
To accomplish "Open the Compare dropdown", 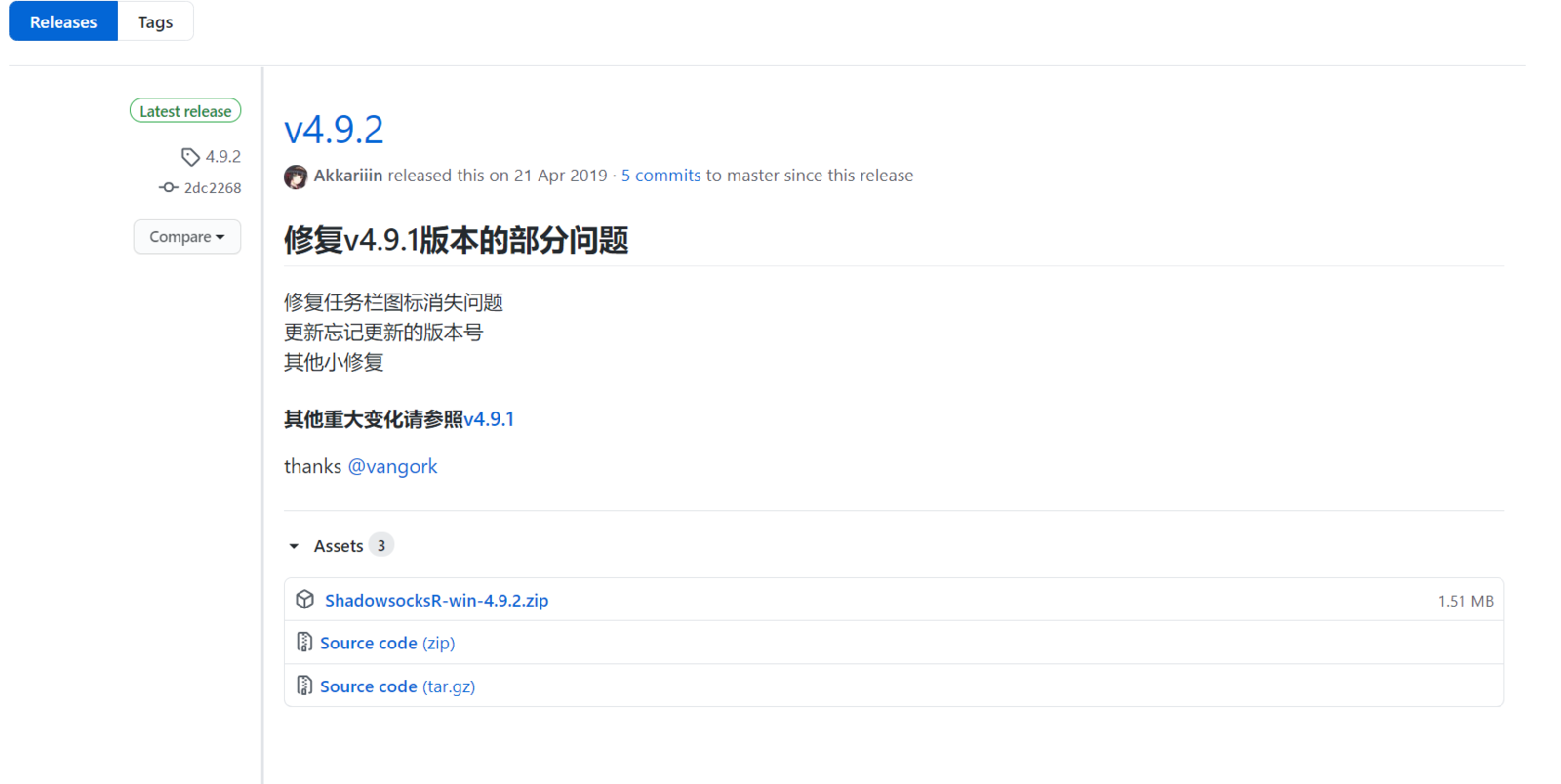I will coord(187,237).
